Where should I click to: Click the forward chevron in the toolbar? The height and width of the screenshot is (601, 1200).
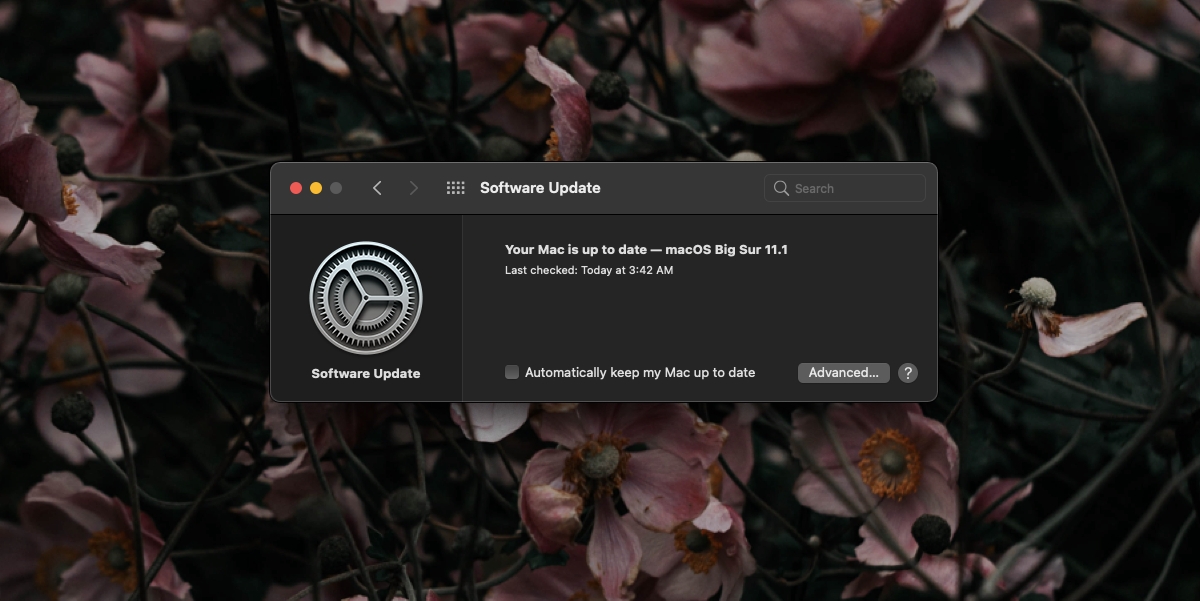point(414,188)
